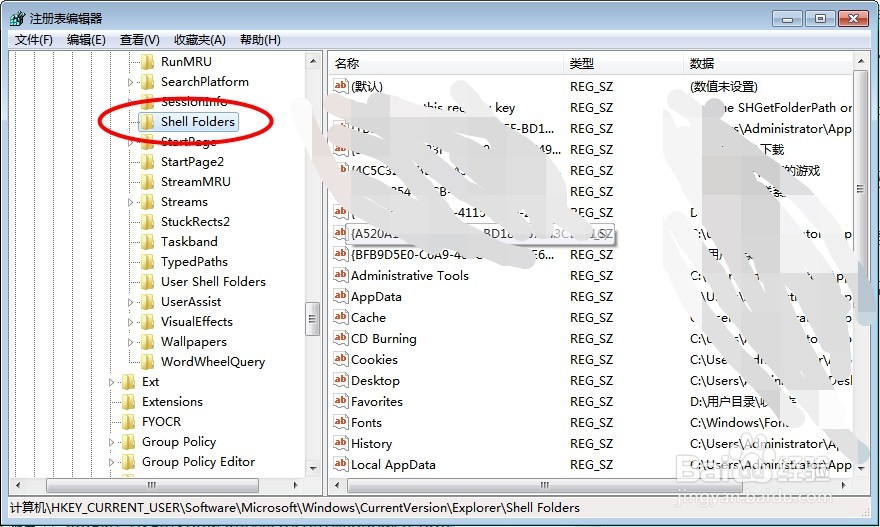This screenshot has height=527, width=880.
Task: Expand the VisualEffects tree node
Action: [x=130, y=322]
